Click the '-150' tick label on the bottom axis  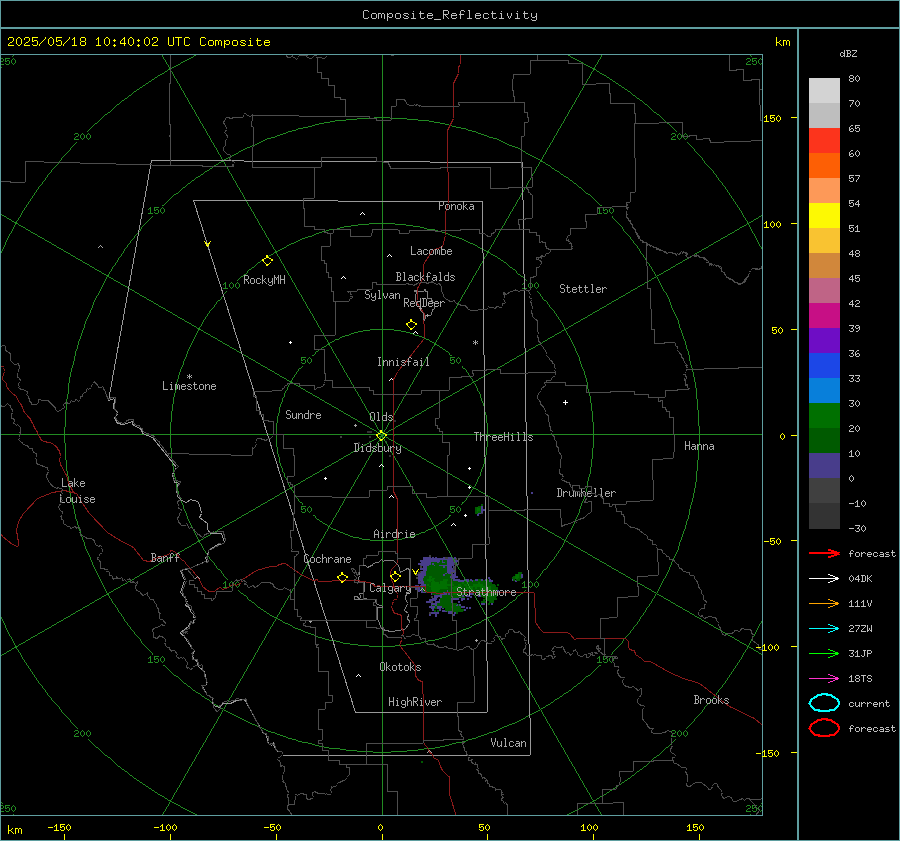pos(59,827)
